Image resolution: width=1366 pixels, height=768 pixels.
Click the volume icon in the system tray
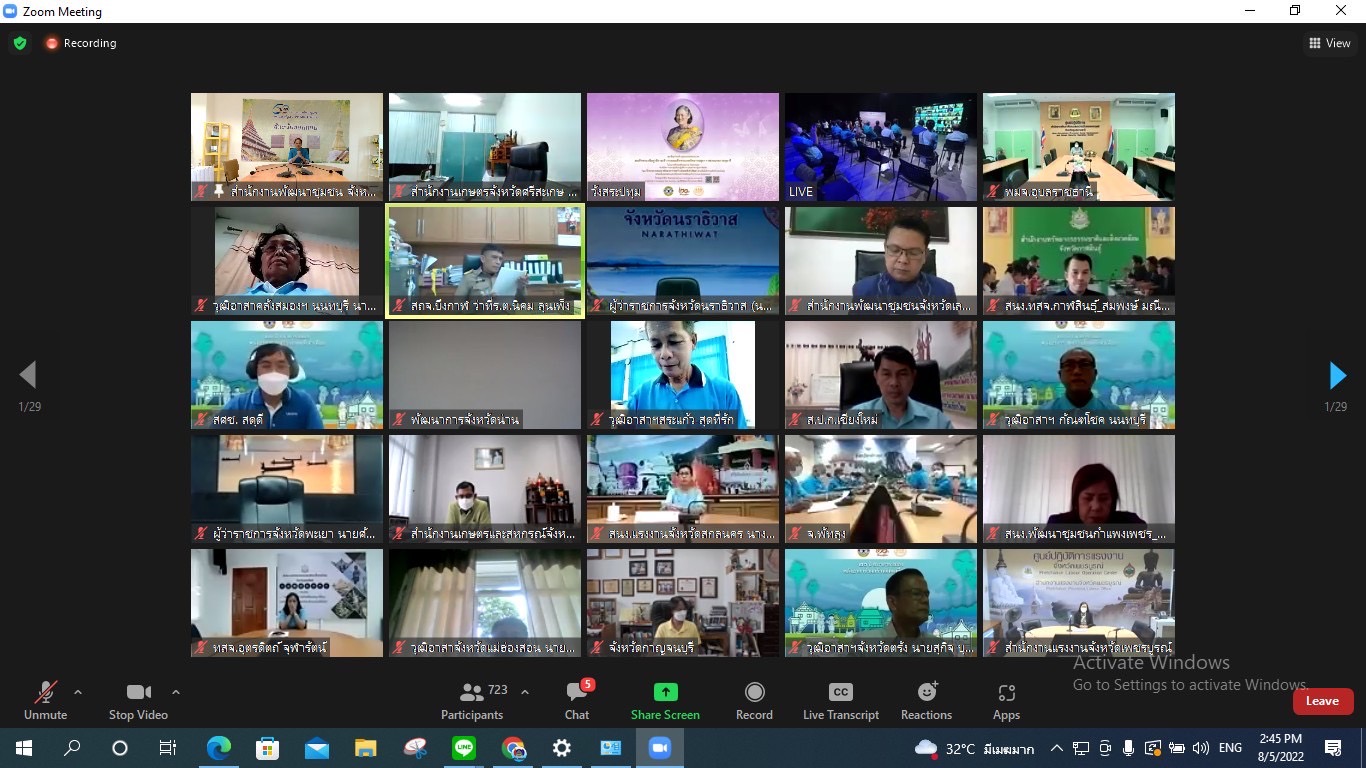1201,748
